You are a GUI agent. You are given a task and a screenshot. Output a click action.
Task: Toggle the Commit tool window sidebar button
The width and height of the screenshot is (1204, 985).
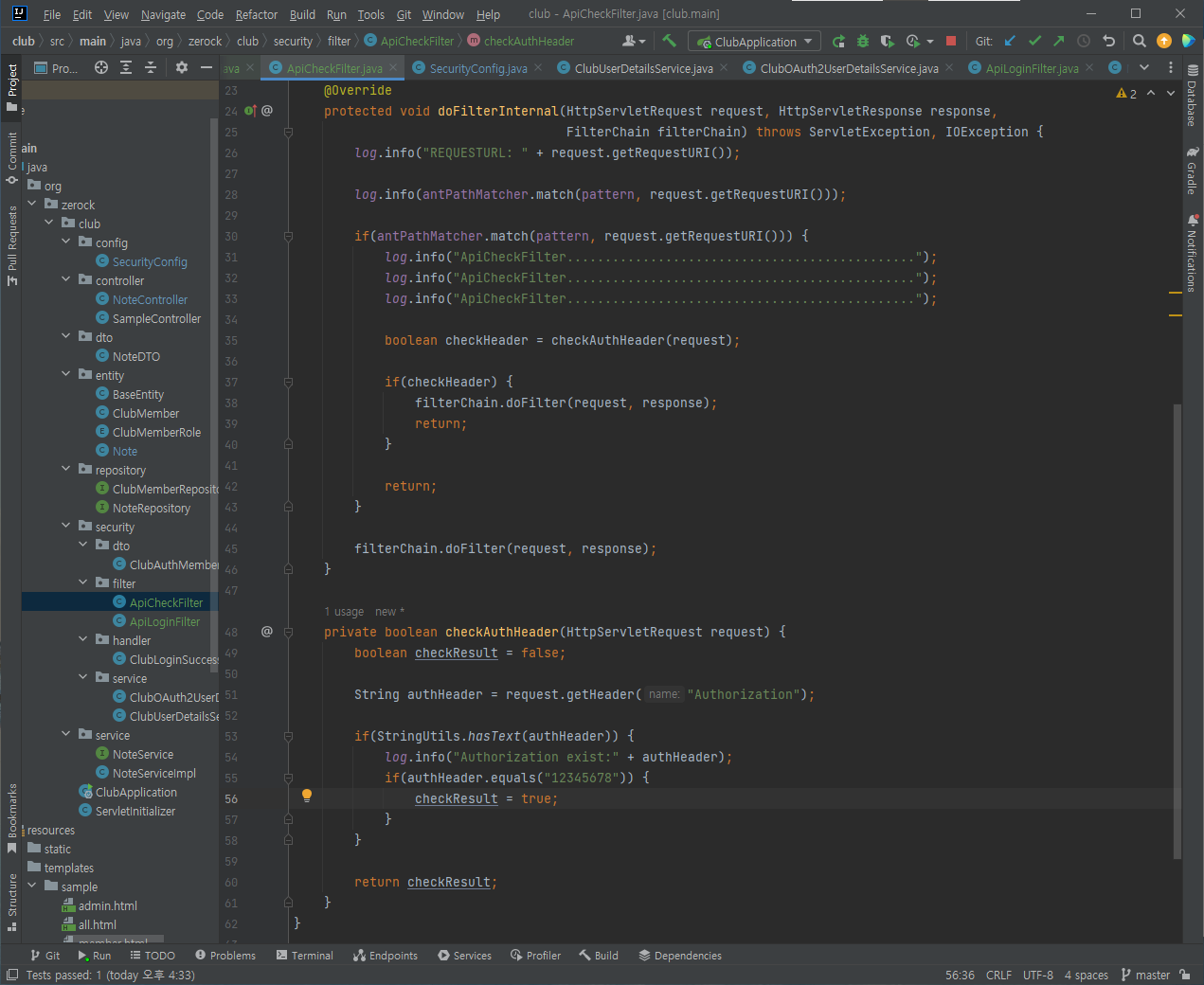coord(11,158)
